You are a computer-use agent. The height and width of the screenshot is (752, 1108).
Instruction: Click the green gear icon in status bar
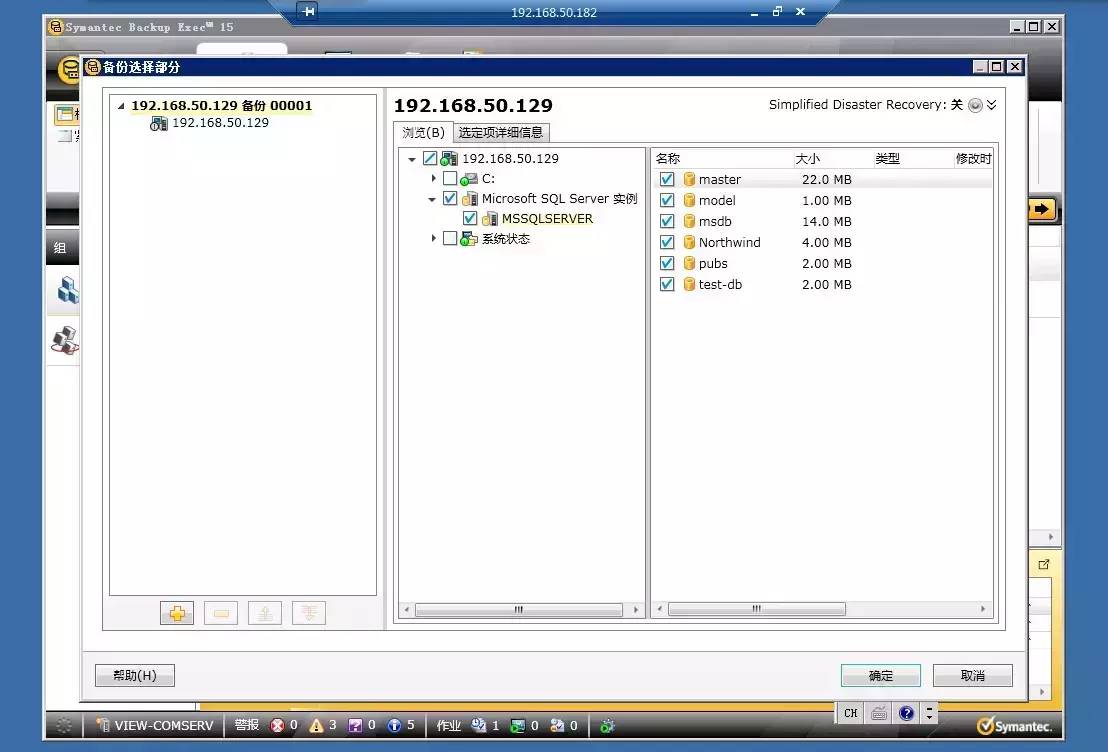607,726
